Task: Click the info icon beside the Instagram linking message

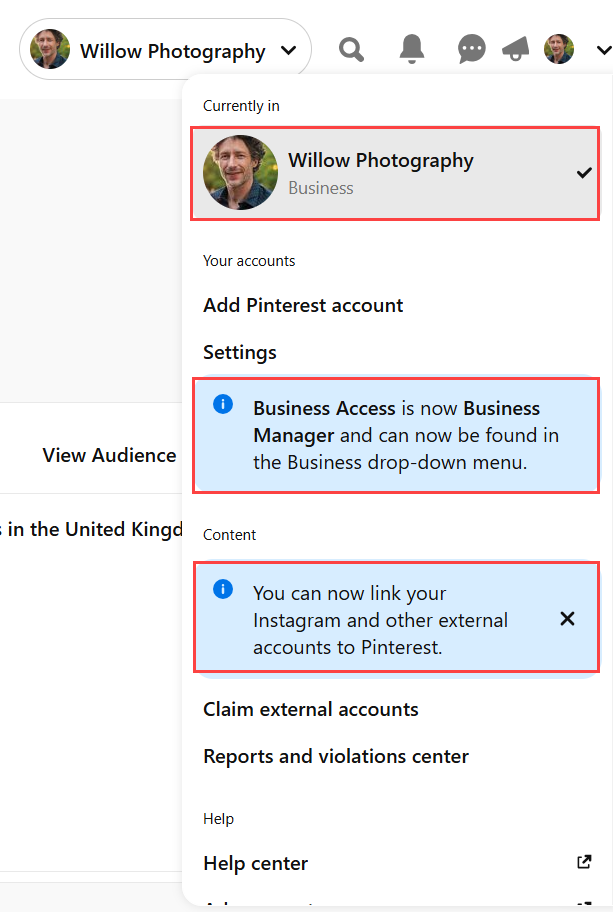Action: (x=223, y=589)
